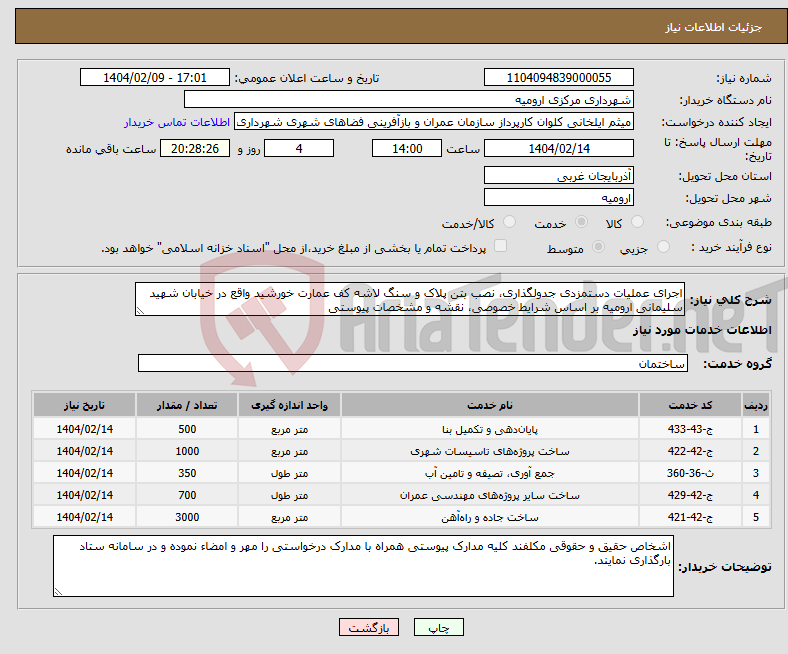Click quantity cell 700
788x654 pixels.
coord(187,495)
